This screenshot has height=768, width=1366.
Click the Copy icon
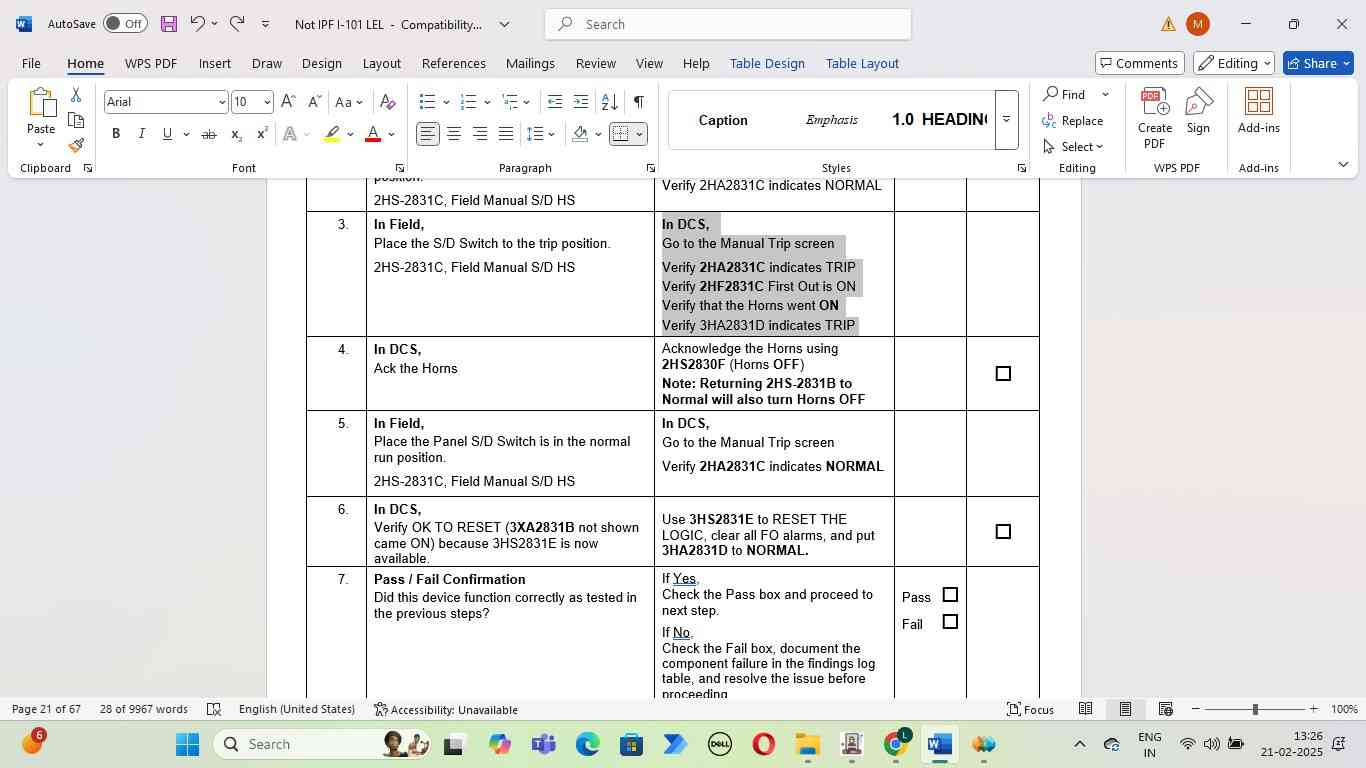click(x=76, y=121)
